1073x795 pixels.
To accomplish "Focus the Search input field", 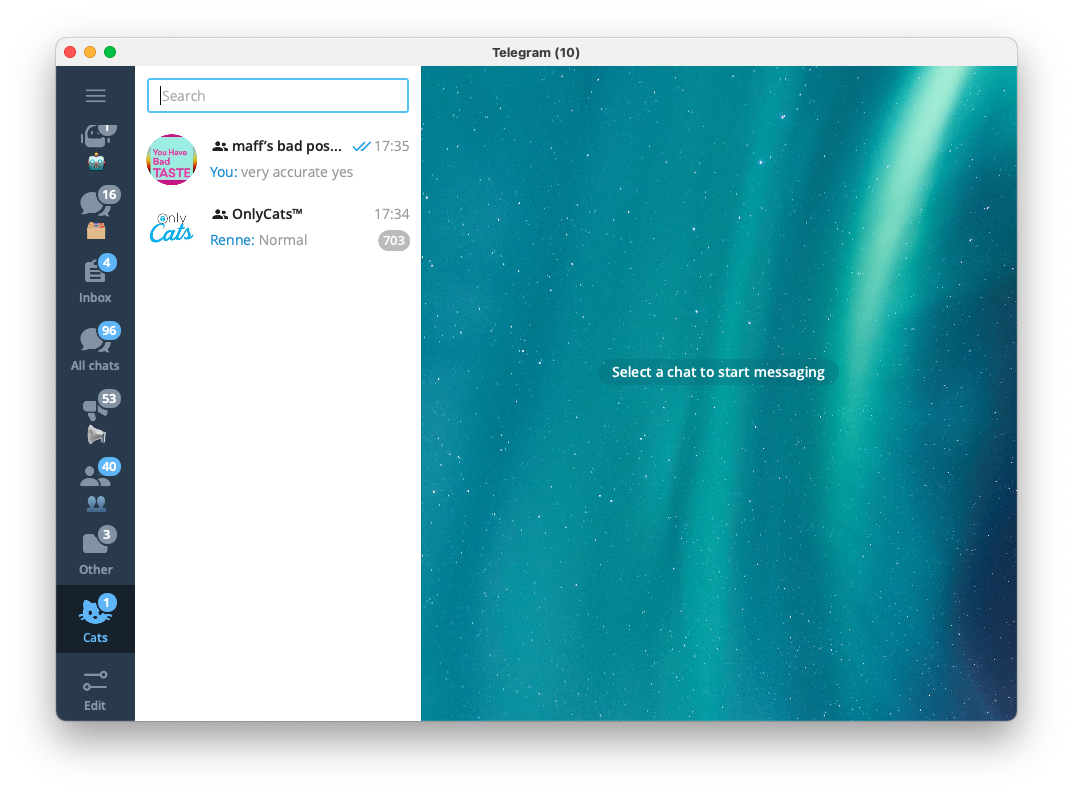I will tap(278, 96).
